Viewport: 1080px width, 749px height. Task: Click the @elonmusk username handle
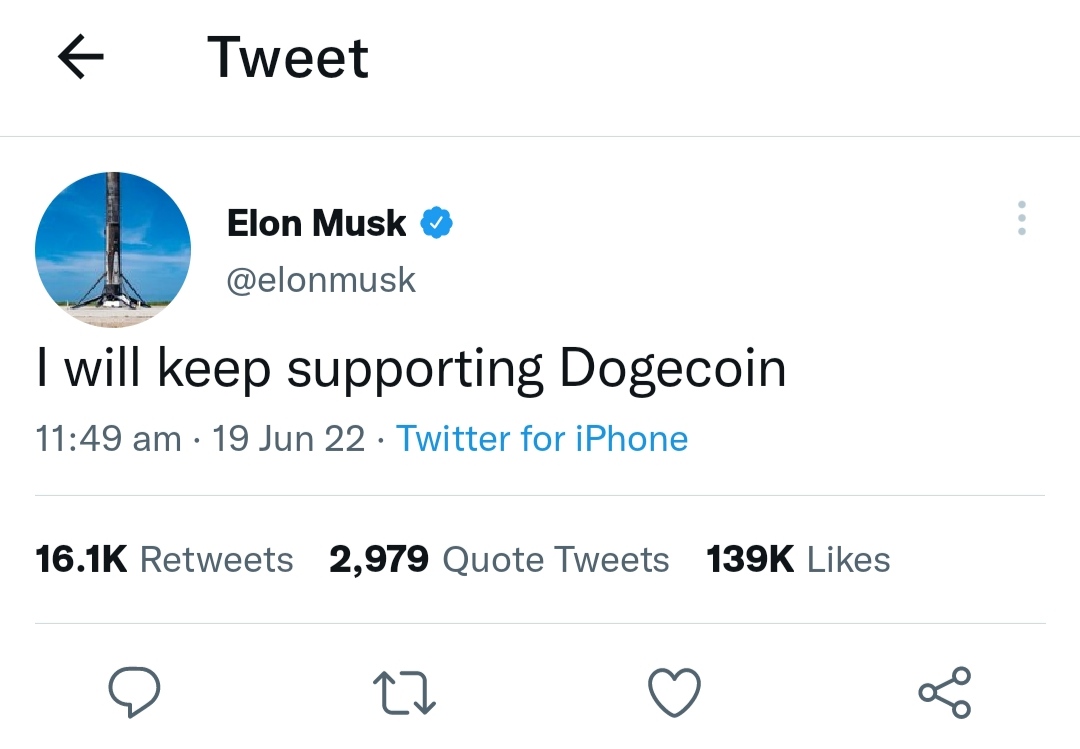(322, 279)
